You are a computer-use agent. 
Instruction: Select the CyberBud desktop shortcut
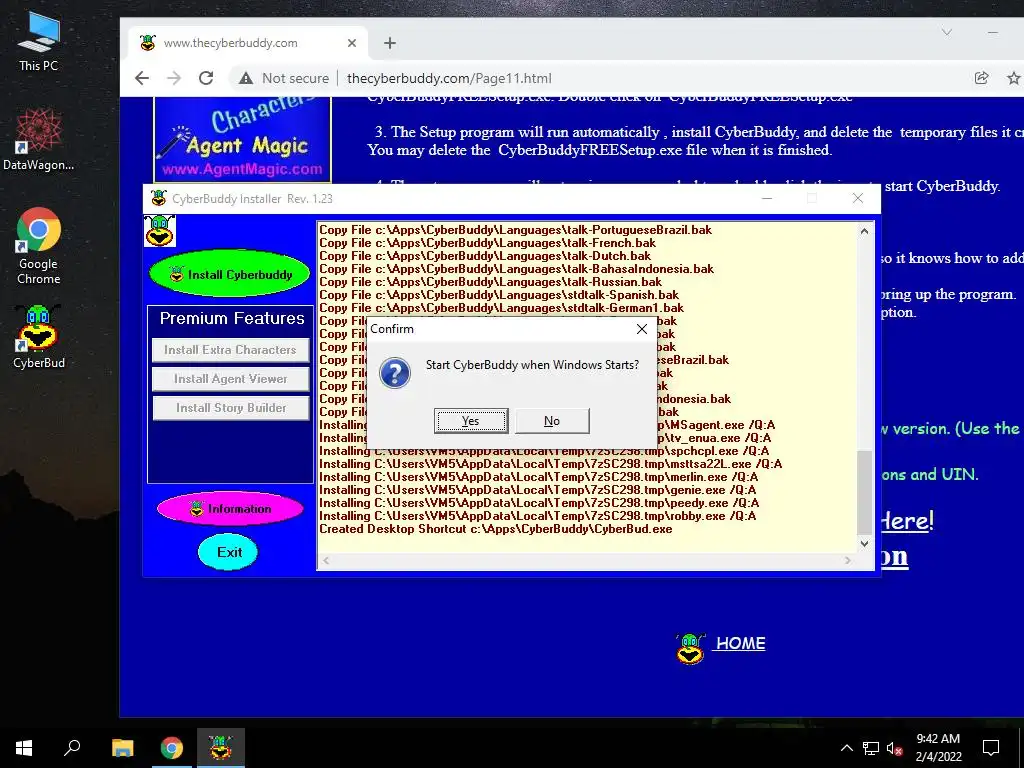38,337
